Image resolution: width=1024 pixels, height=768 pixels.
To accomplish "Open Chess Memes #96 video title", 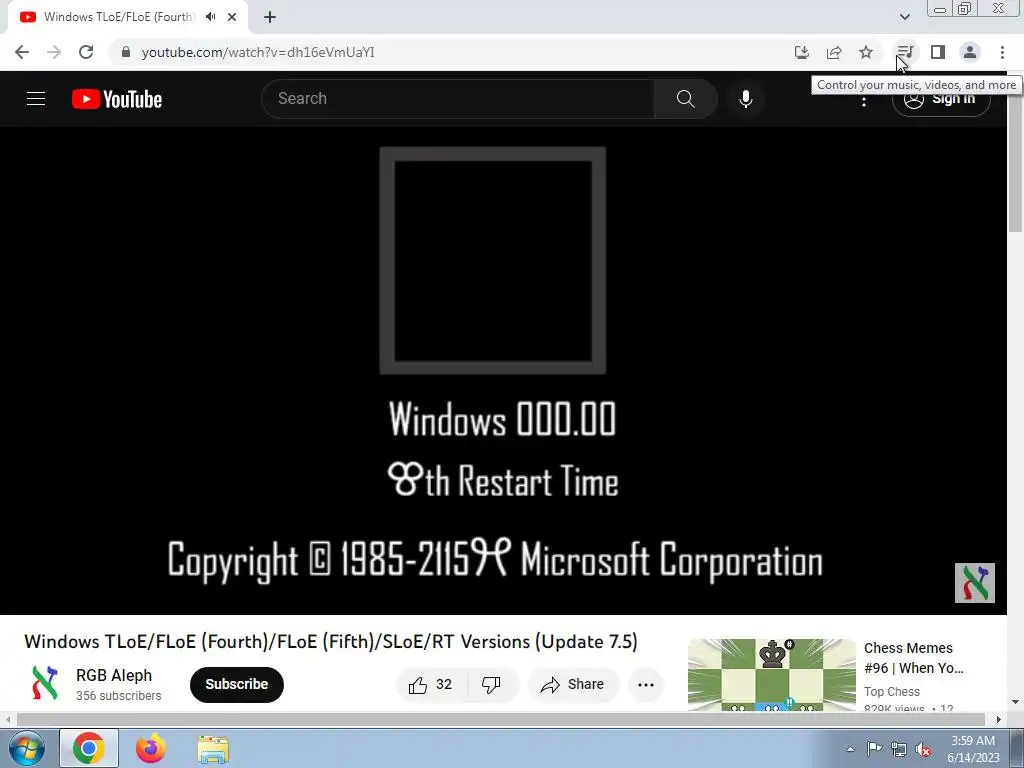I will [x=913, y=658].
